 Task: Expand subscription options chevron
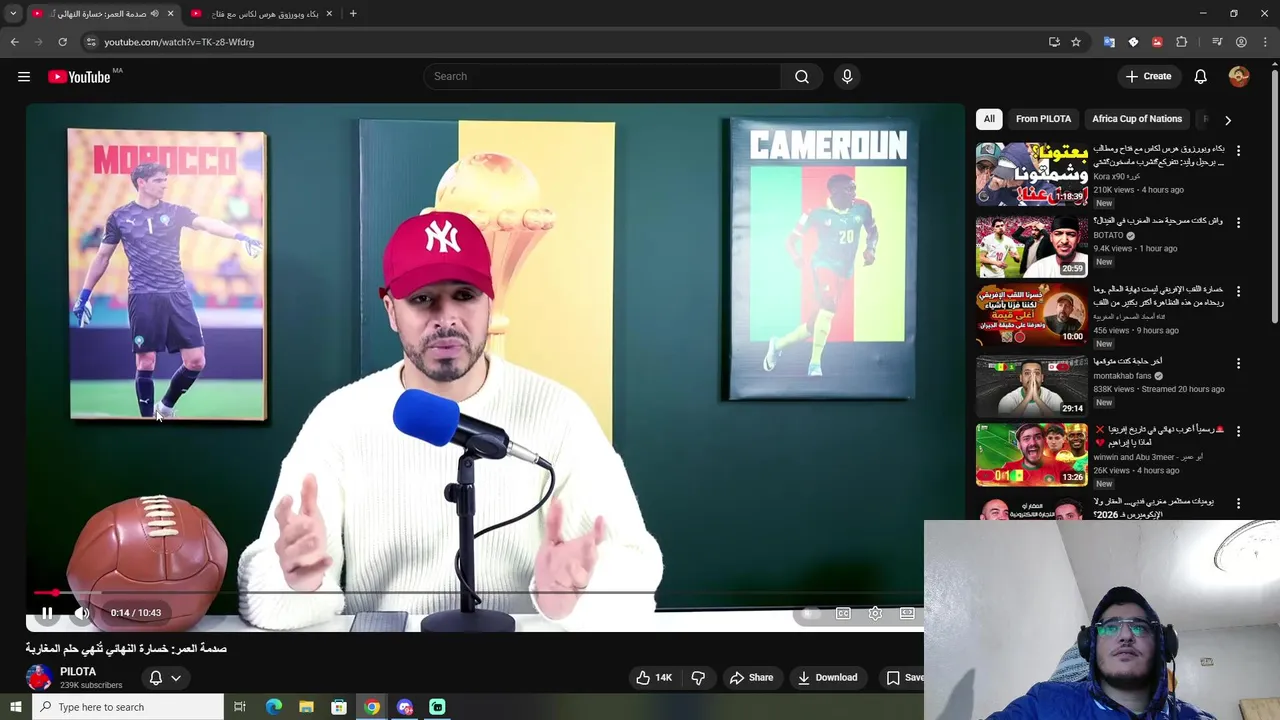click(176, 678)
